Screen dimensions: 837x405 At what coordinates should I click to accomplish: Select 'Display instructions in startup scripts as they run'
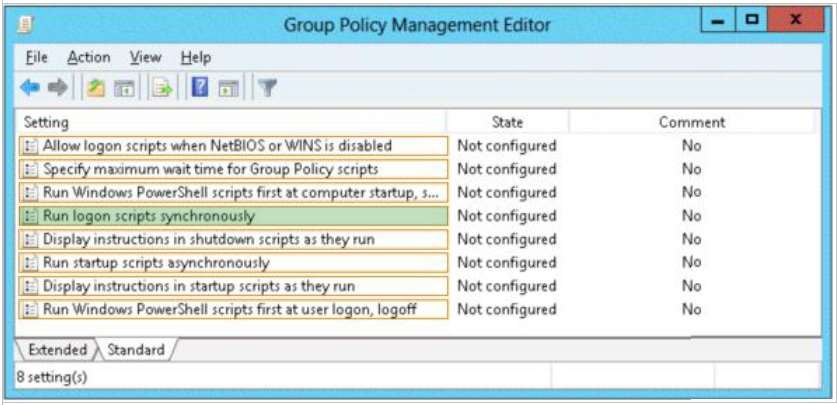click(233, 286)
